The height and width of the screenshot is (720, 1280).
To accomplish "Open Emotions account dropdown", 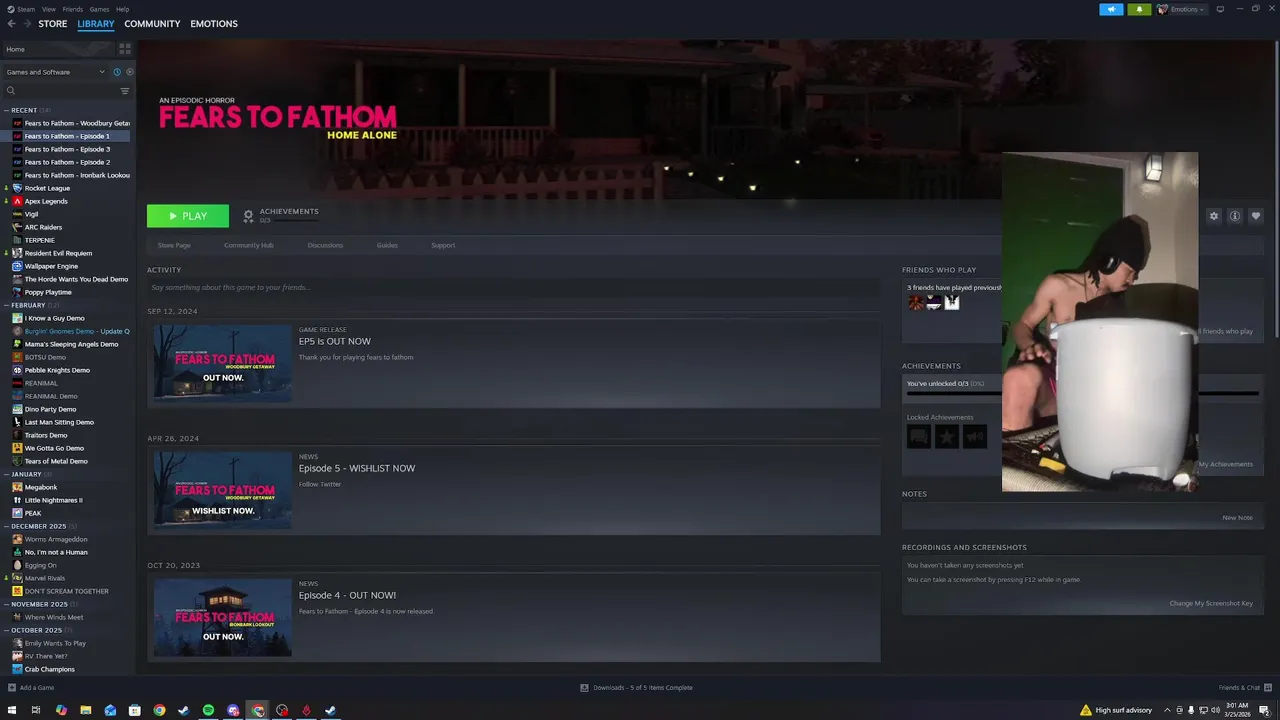I will pos(1181,9).
